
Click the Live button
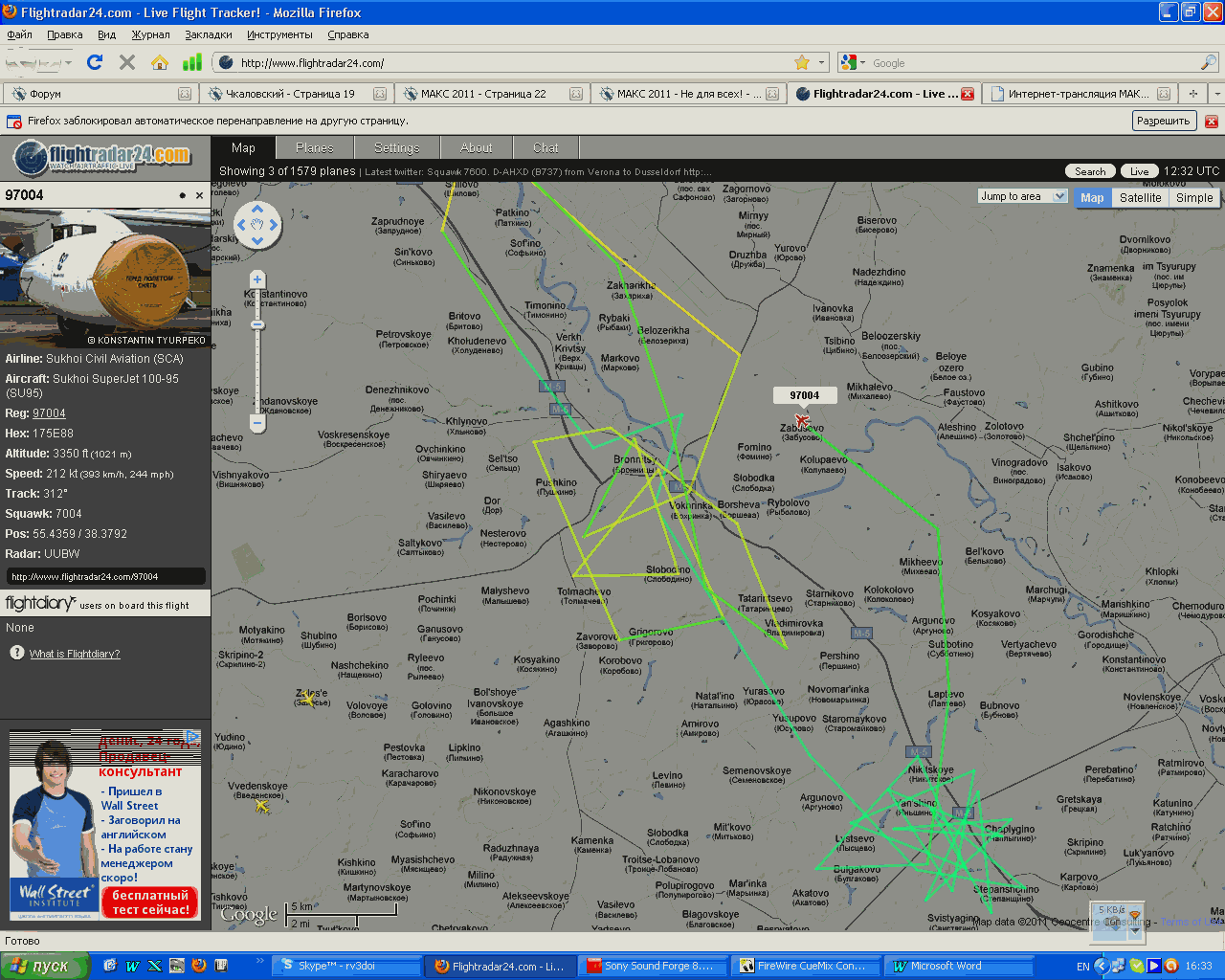[x=1139, y=171]
